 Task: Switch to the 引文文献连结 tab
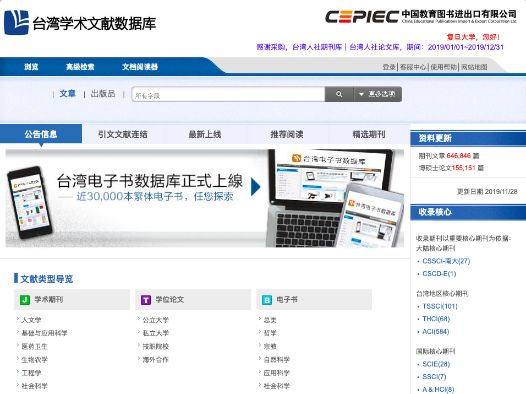123,134
